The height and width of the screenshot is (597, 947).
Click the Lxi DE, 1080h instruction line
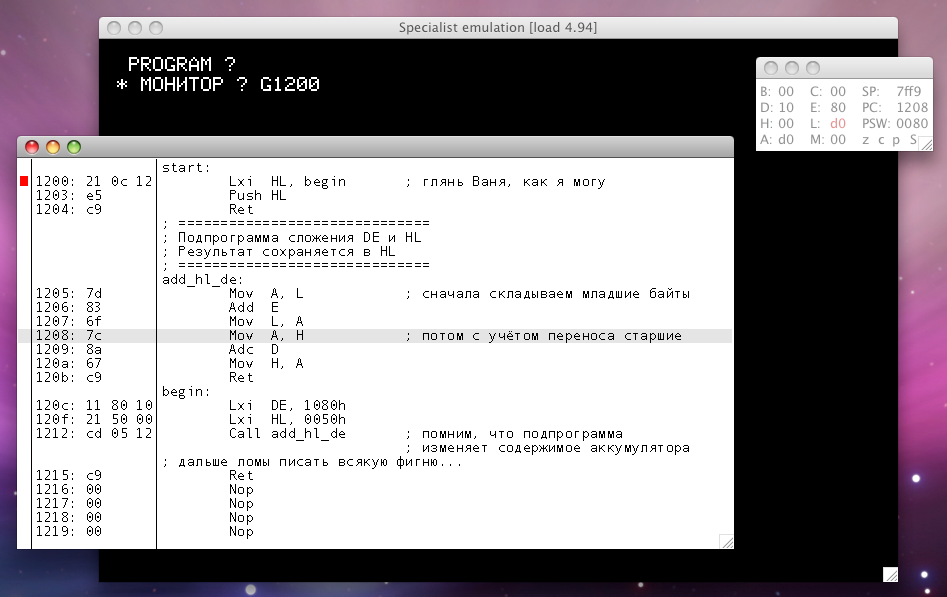click(287, 406)
